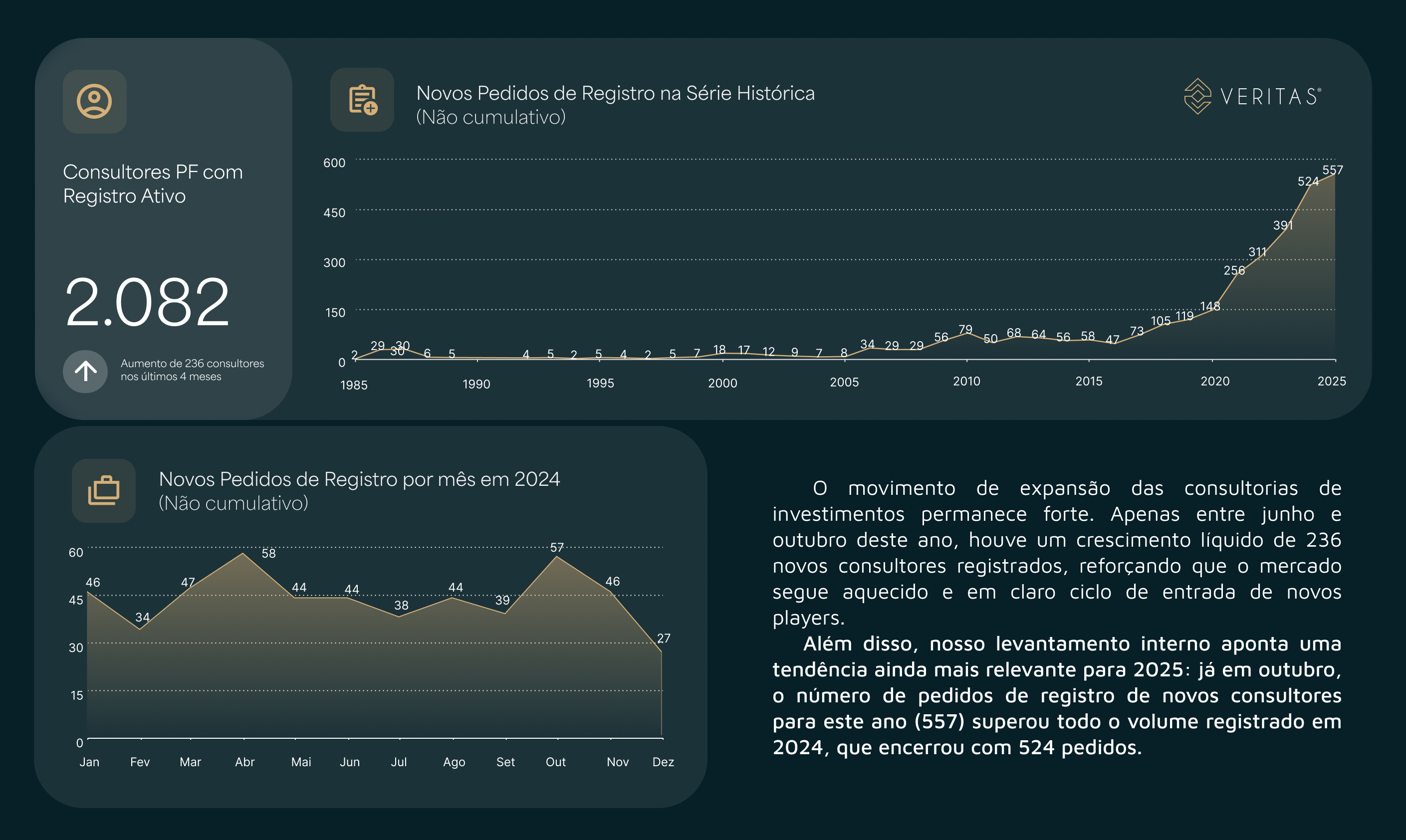1406x840 pixels.
Task: Click the 1995 x-axis label
Action: [x=600, y=383]
